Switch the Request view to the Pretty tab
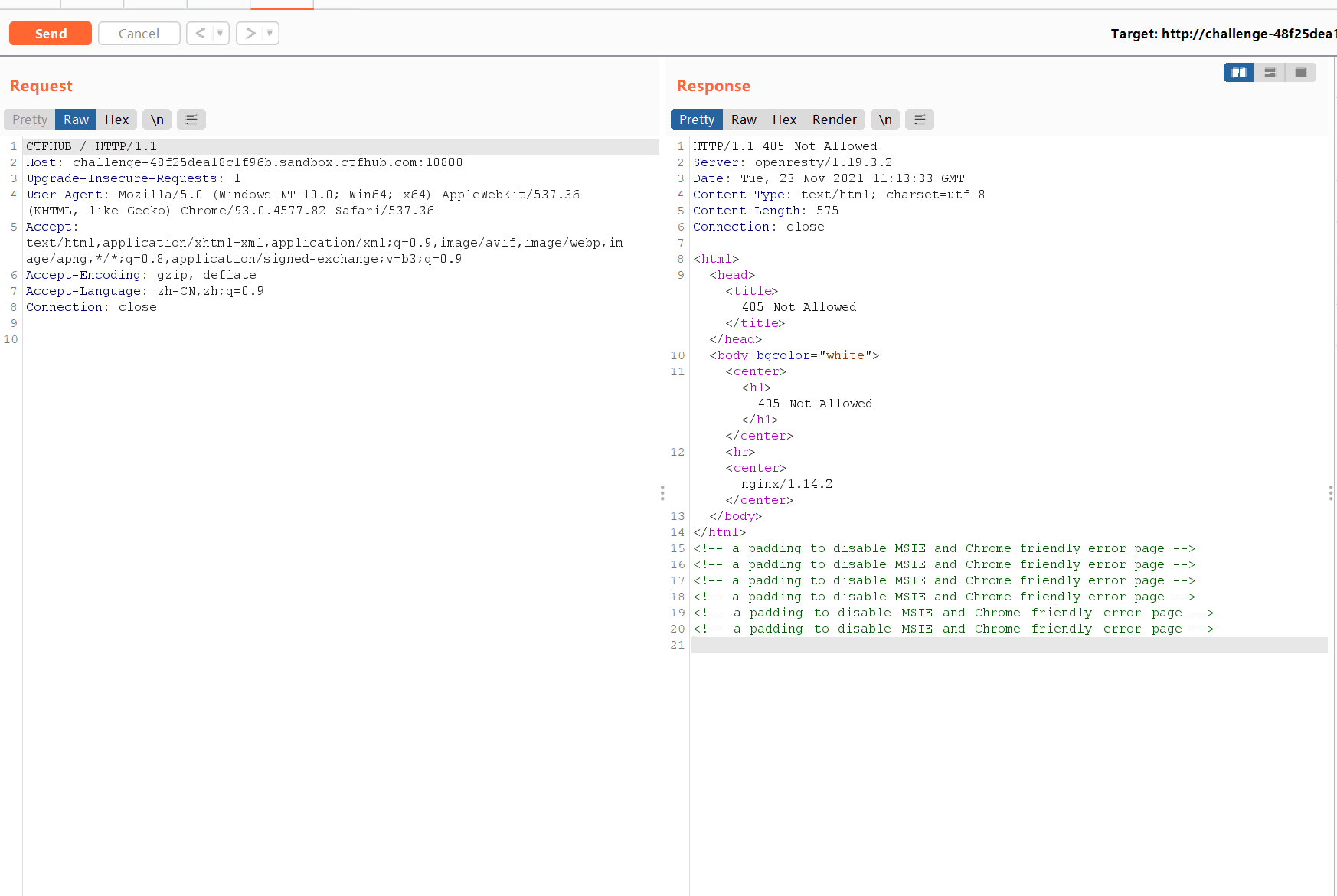 [x=30, y=119]
